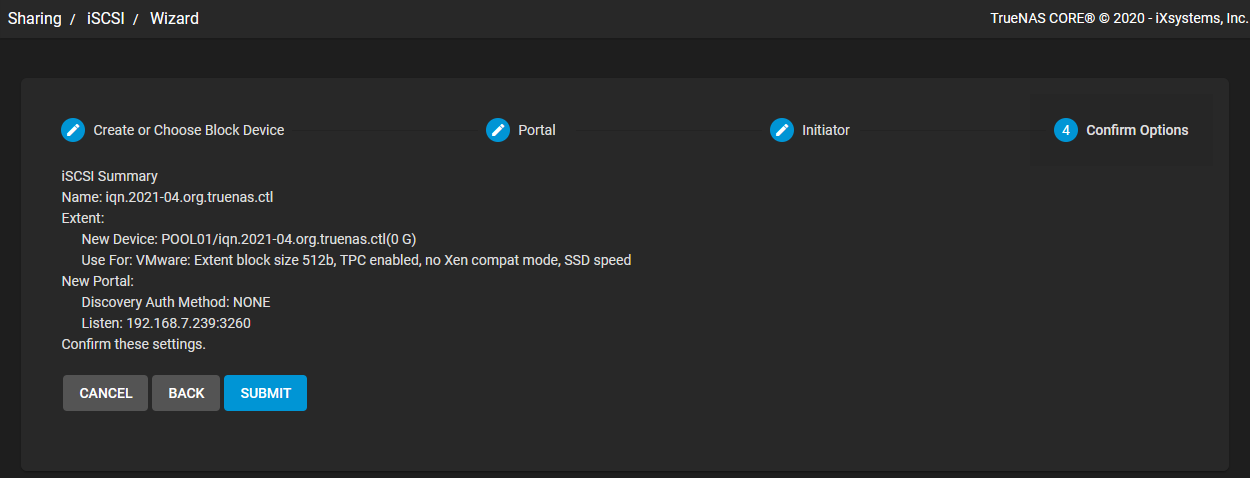Screen dimensions: 1250x478
Task: Click the Use For VMware summary line
Action: 356,260
